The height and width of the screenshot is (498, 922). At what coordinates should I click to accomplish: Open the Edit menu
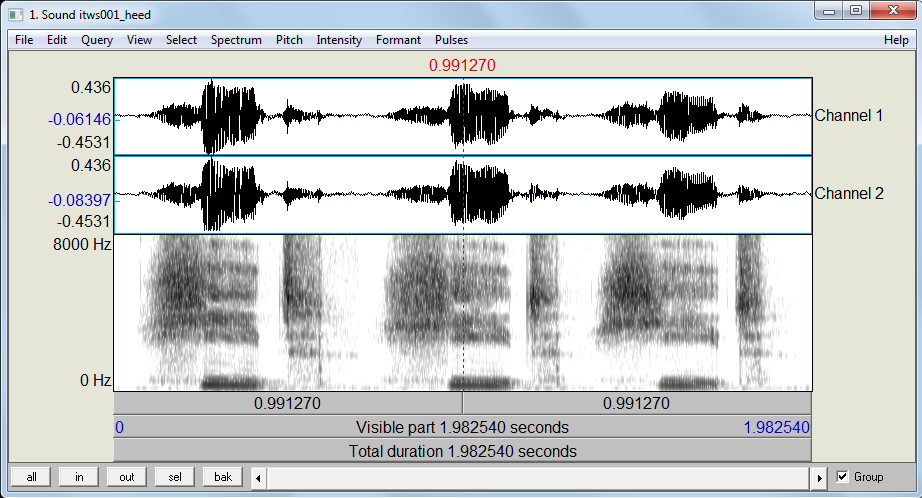(57, 40)
